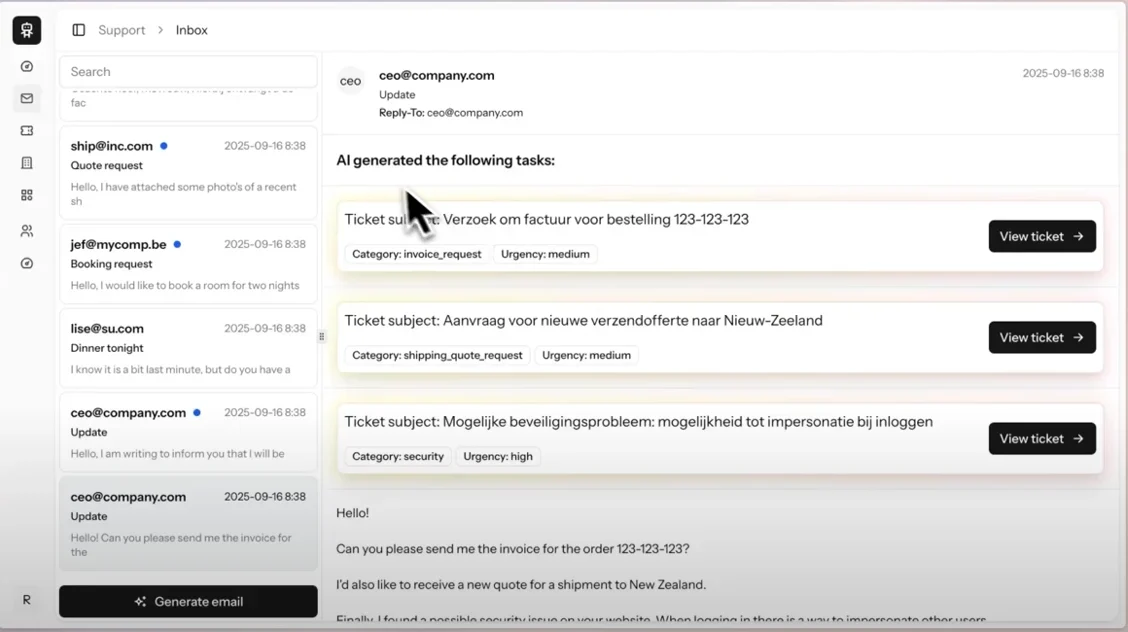
Task: Click the lower compass icon in sidebar
Action: (27, 263)
